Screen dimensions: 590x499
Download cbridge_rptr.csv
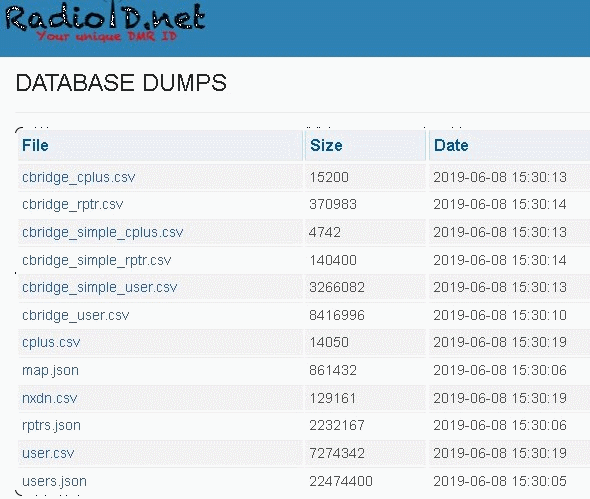[73, 204]
